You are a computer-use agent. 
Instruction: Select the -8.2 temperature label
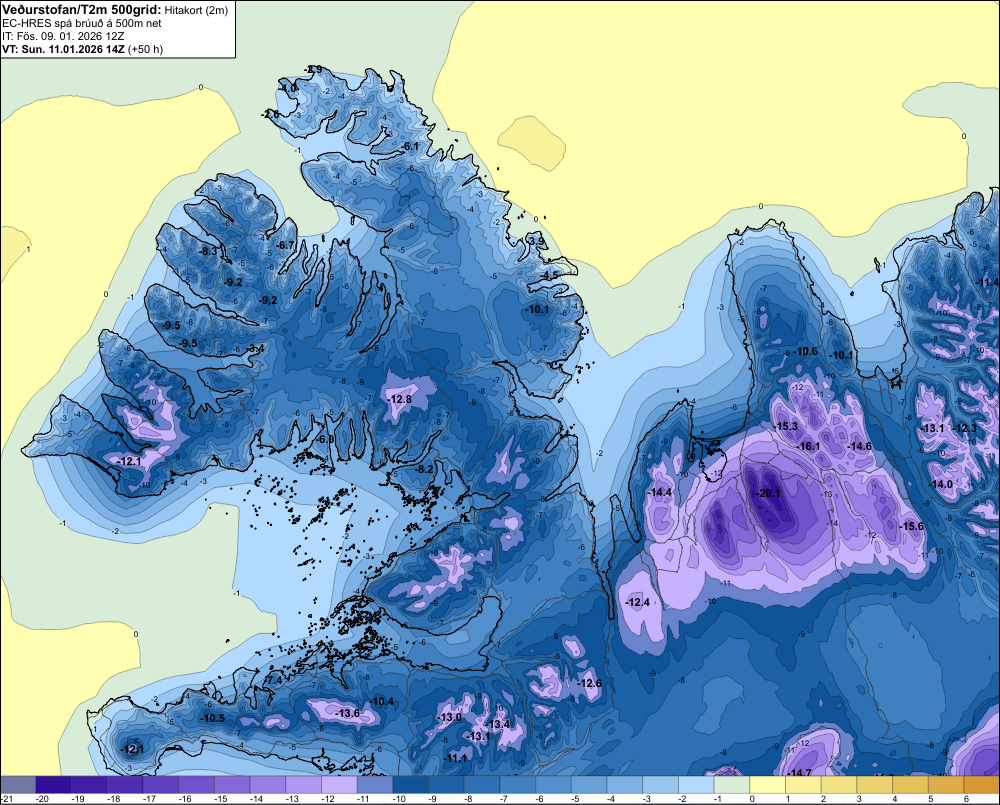coord(423,469)
